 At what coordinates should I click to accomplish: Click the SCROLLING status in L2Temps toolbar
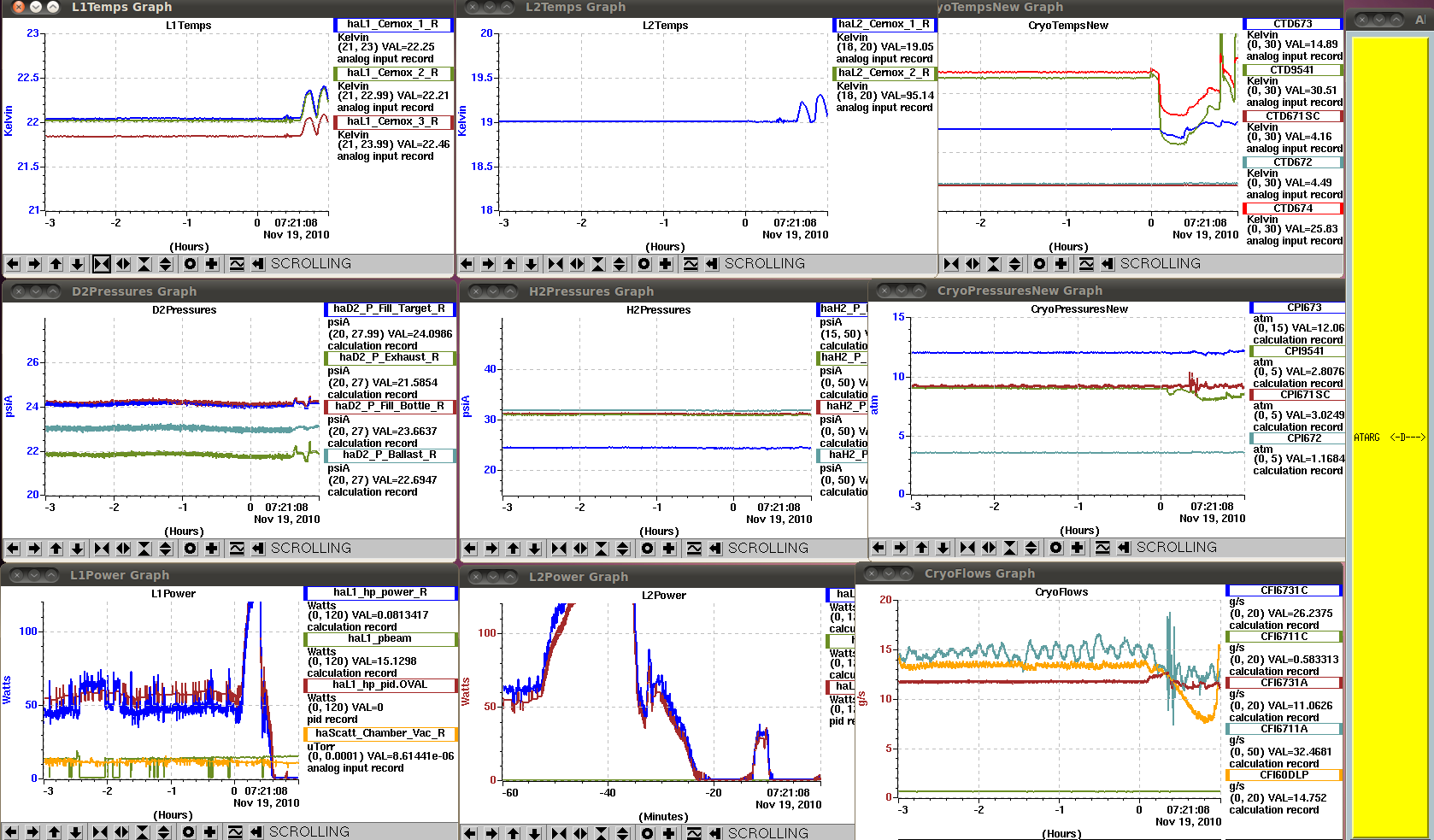[x=765, y=264]
